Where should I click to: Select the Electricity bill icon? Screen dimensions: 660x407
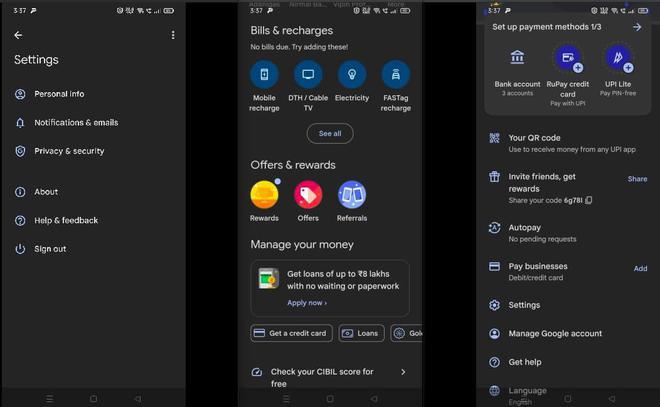click(x=352, y=74)
